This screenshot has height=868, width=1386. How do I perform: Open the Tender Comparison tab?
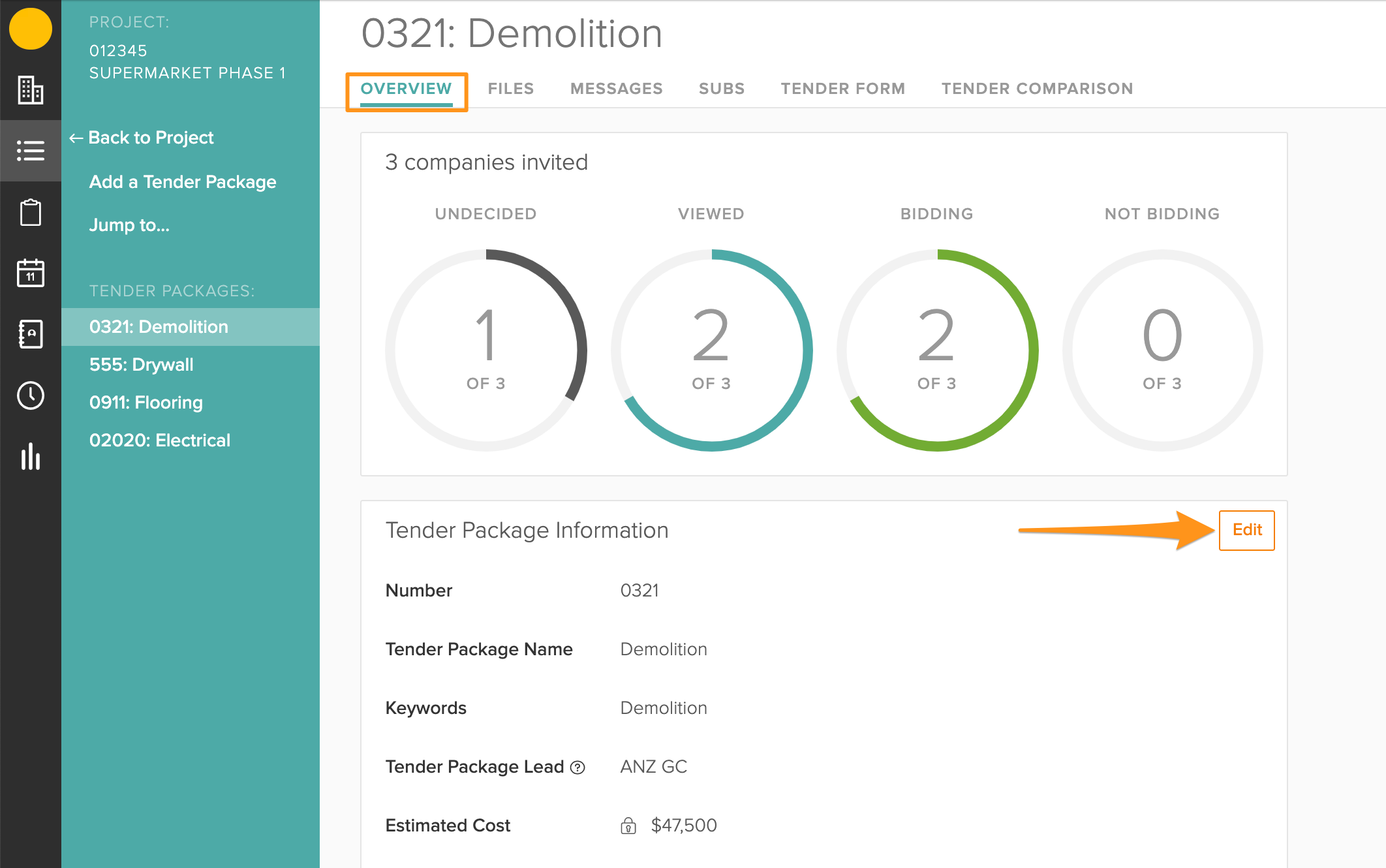1037,89
